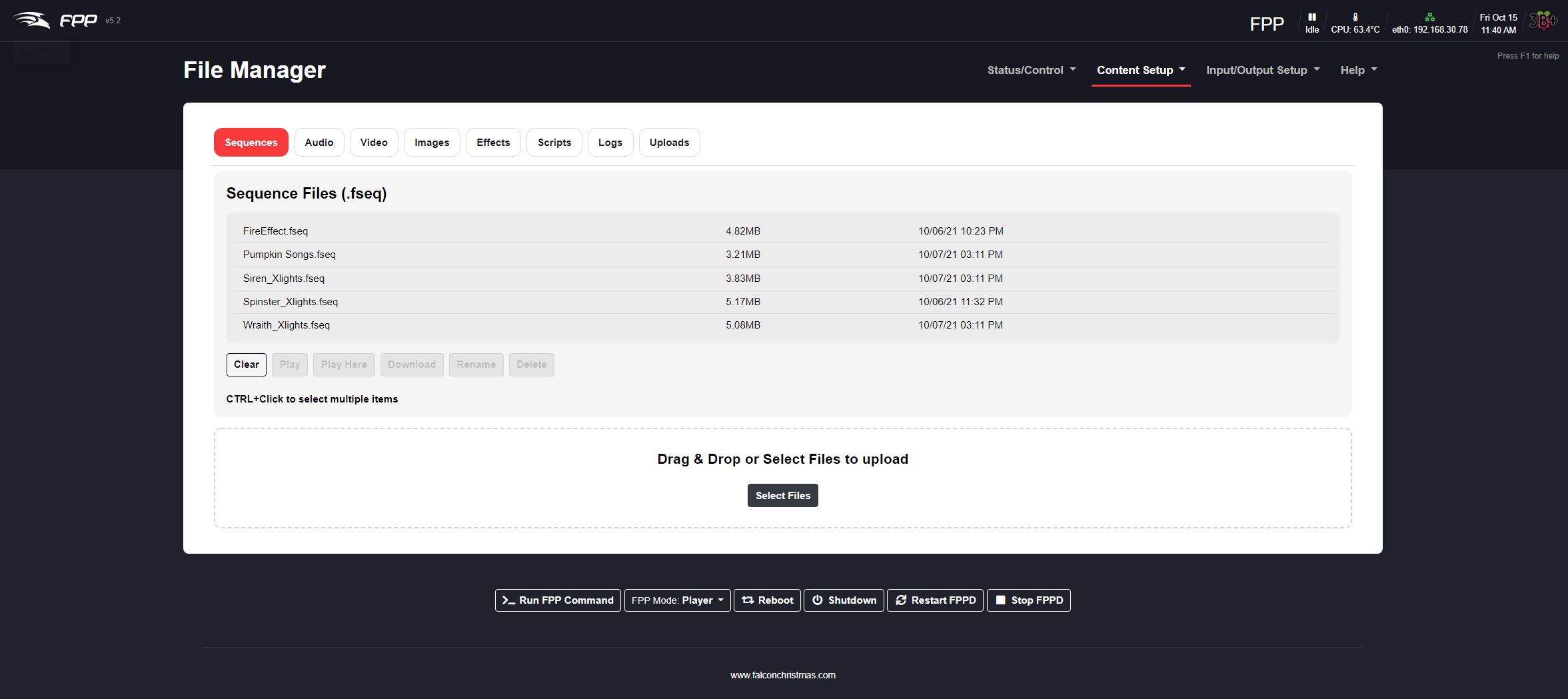1568x699 pixels.
Task: Open the FPP Mode Player dropdown
Action: pos(677,600)
